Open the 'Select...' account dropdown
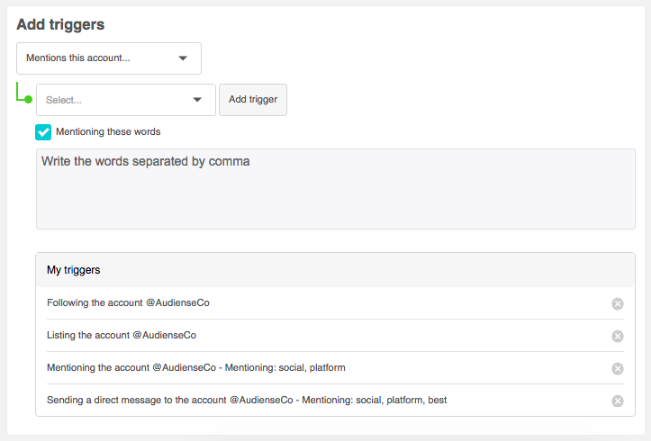The width and height of the screenshot is (651, 441). click(126, 100)
